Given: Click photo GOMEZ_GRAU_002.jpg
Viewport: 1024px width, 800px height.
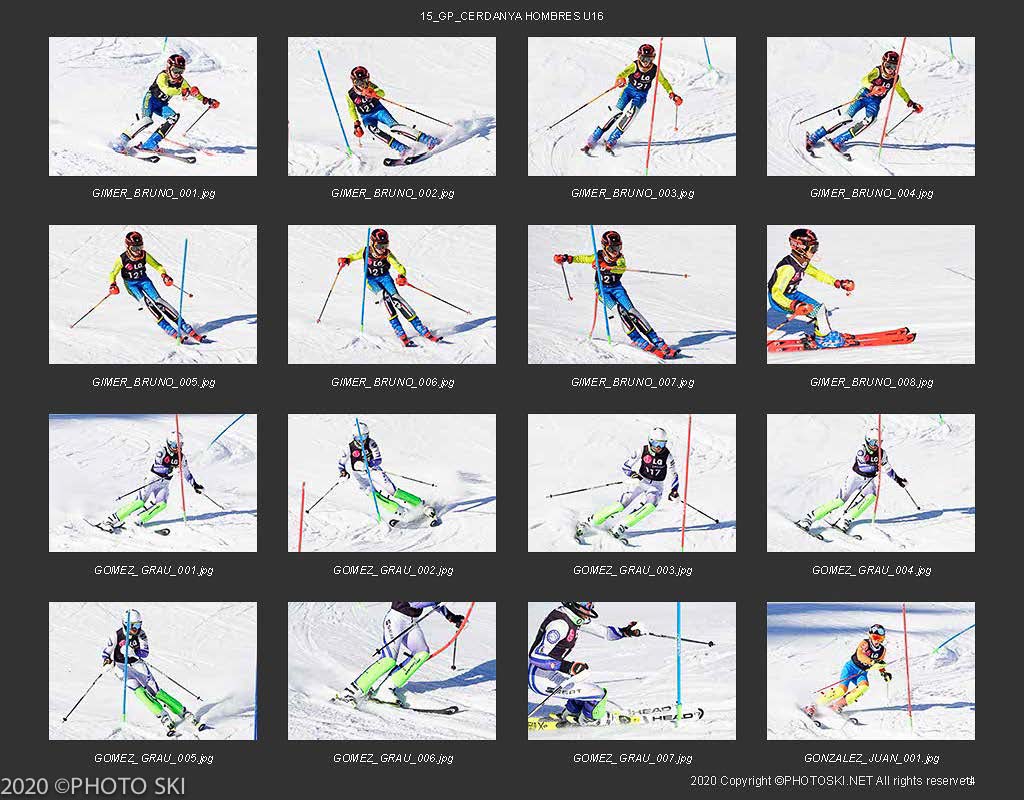Looking at the screenshot, I should click(x=392, y=483).
